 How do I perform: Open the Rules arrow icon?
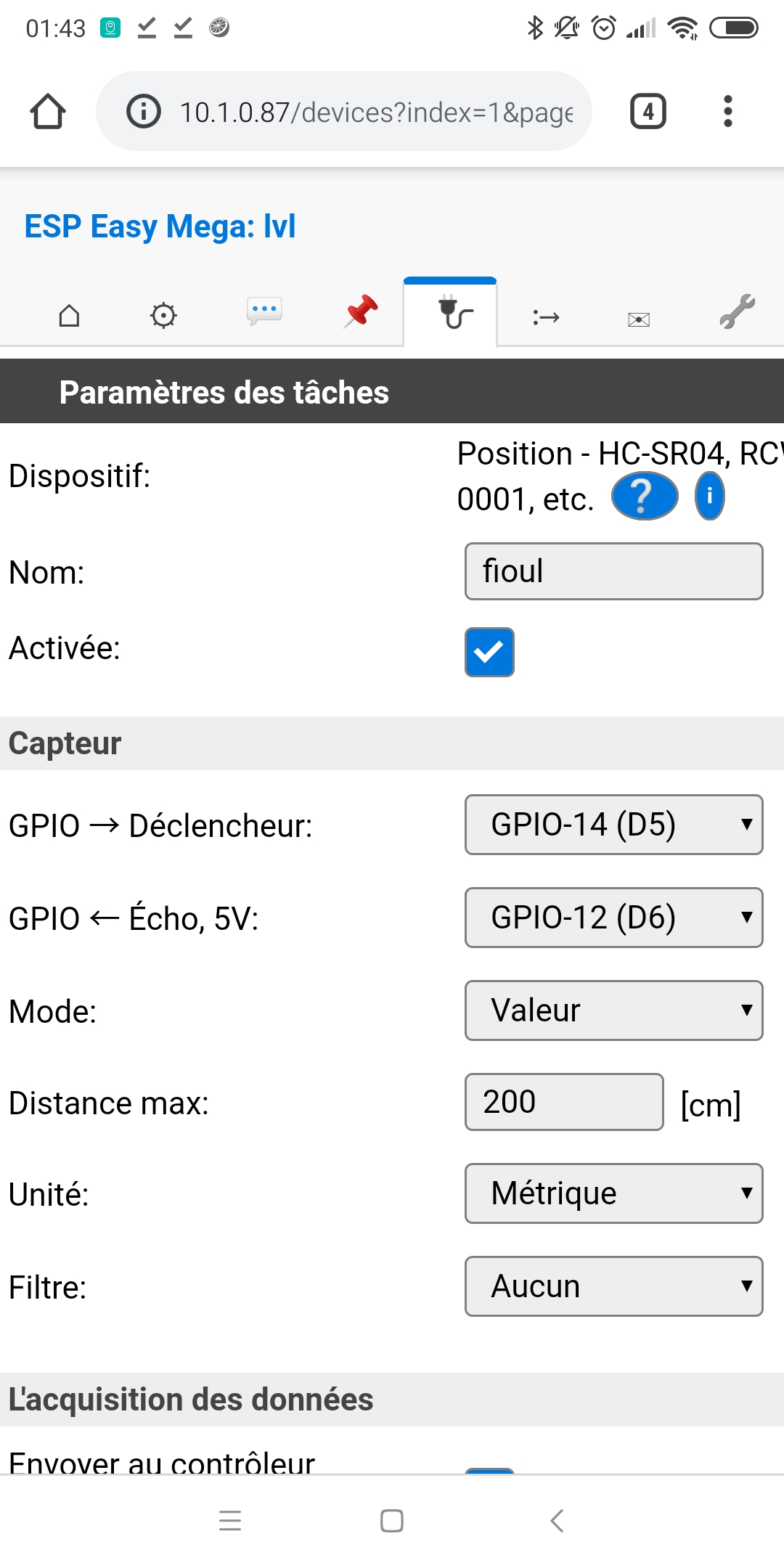(544, 317)
